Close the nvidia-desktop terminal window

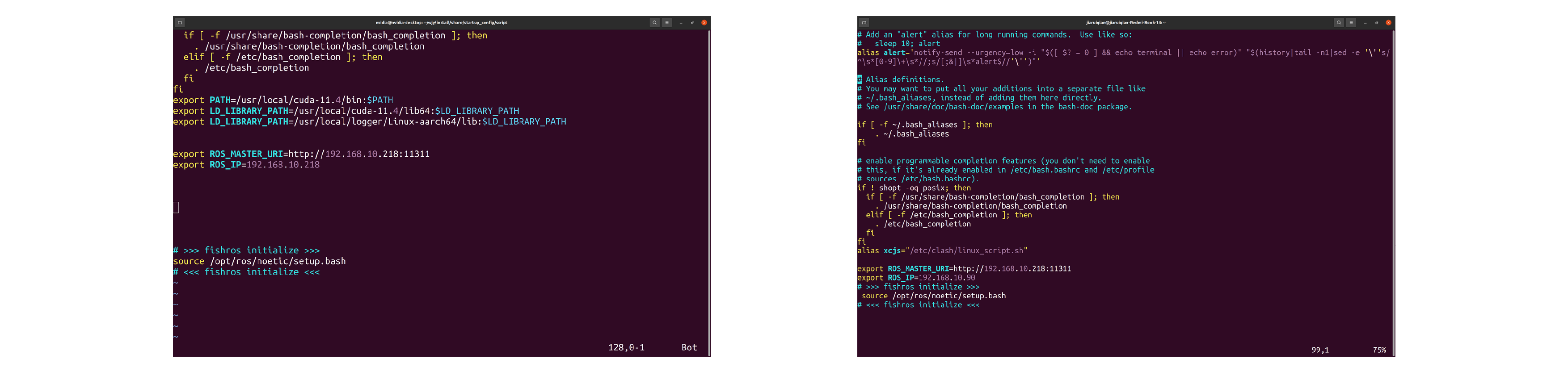pos(704,22)
